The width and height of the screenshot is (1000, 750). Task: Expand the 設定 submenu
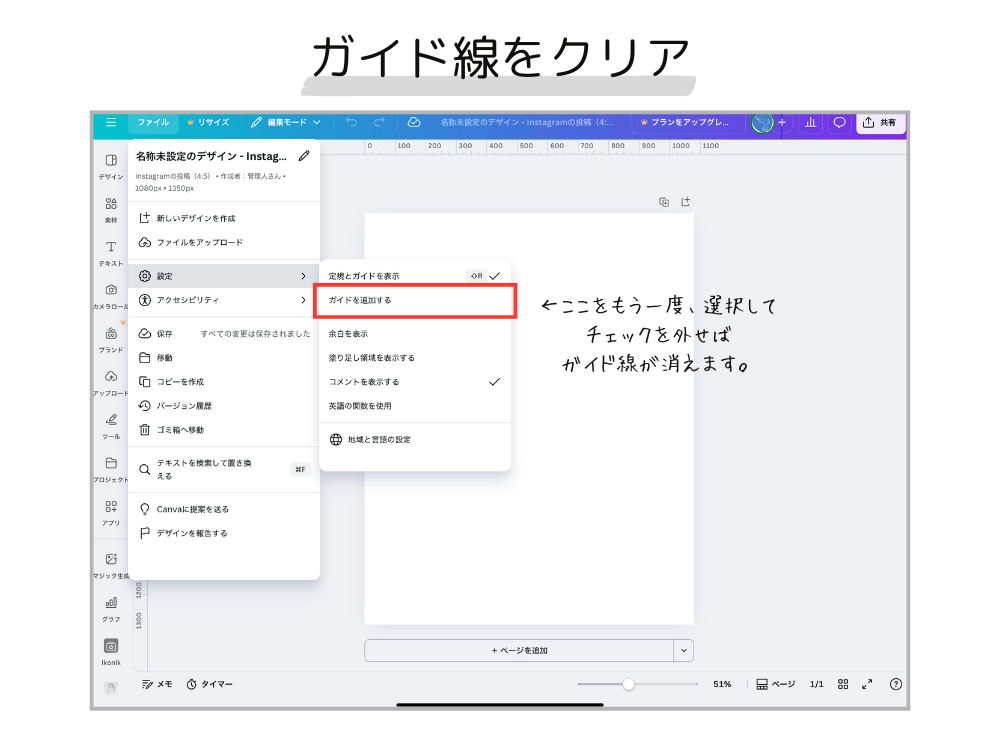pyautogui.click(x=224, y=276)
